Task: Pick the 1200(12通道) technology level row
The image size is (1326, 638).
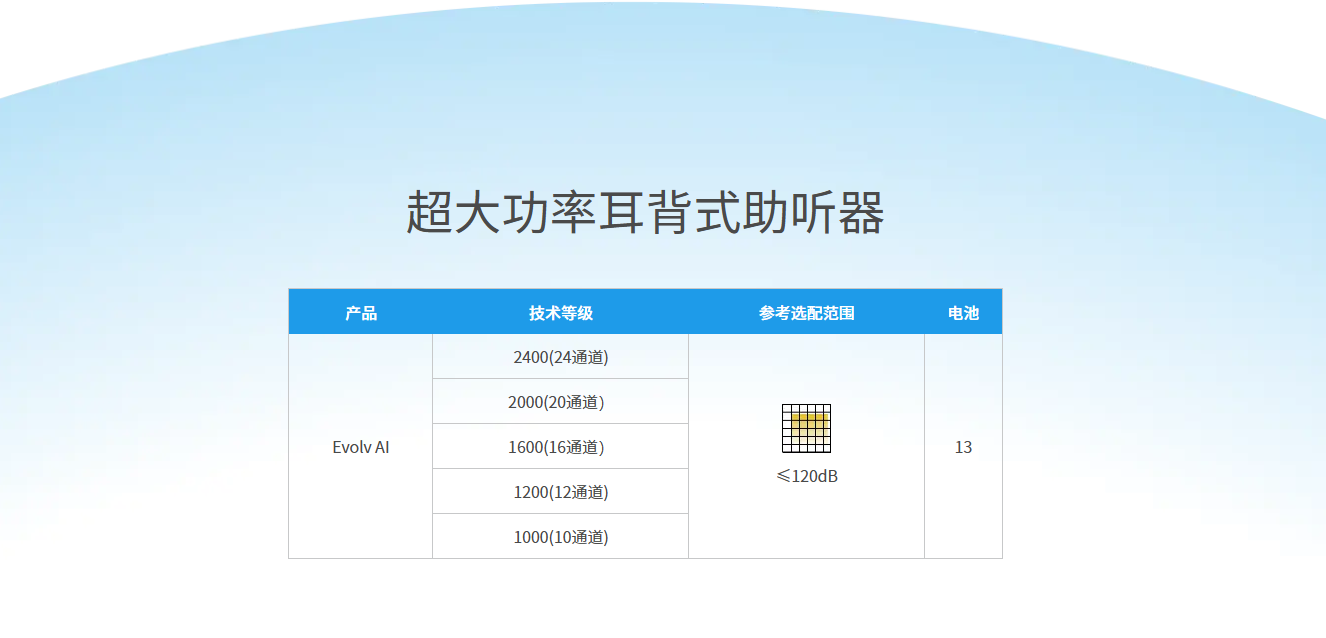Action: 560,492
